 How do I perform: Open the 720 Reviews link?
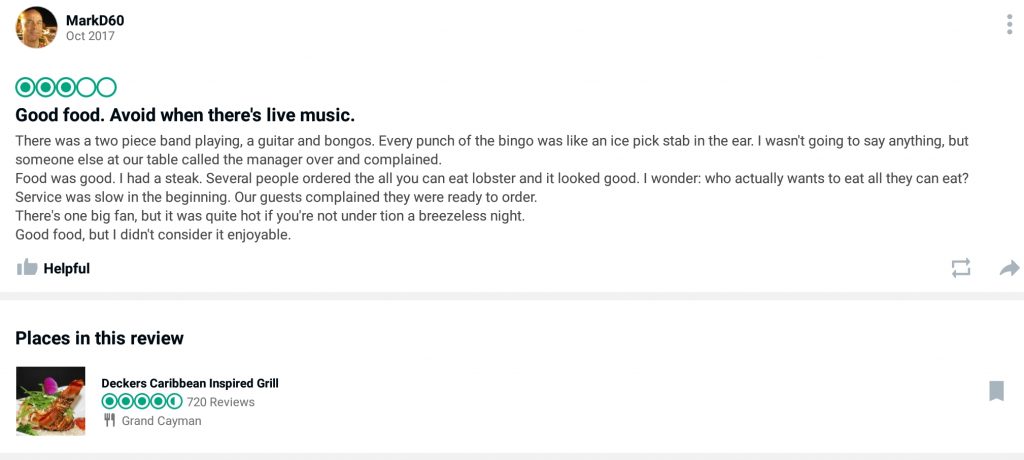pos(221,402)
